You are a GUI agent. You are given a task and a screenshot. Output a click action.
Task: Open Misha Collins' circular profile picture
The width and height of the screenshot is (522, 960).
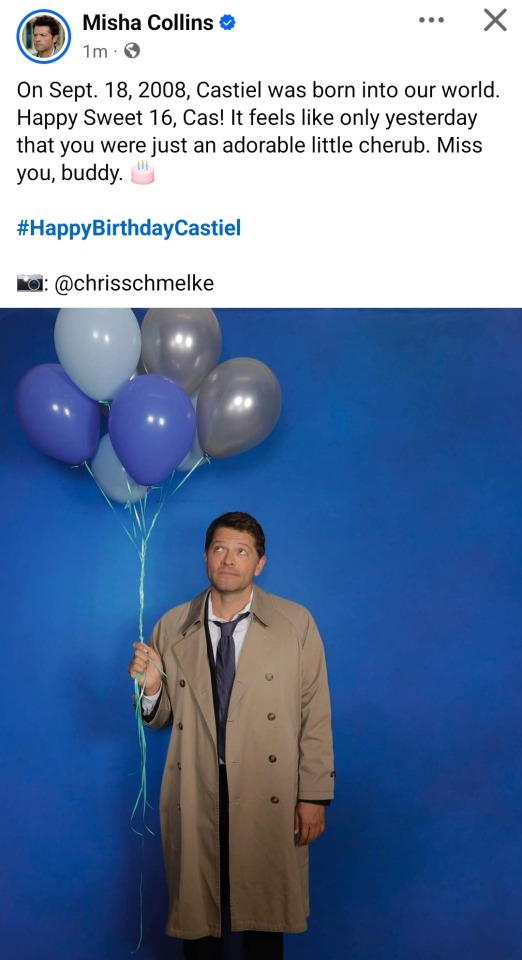click(43, 36)
